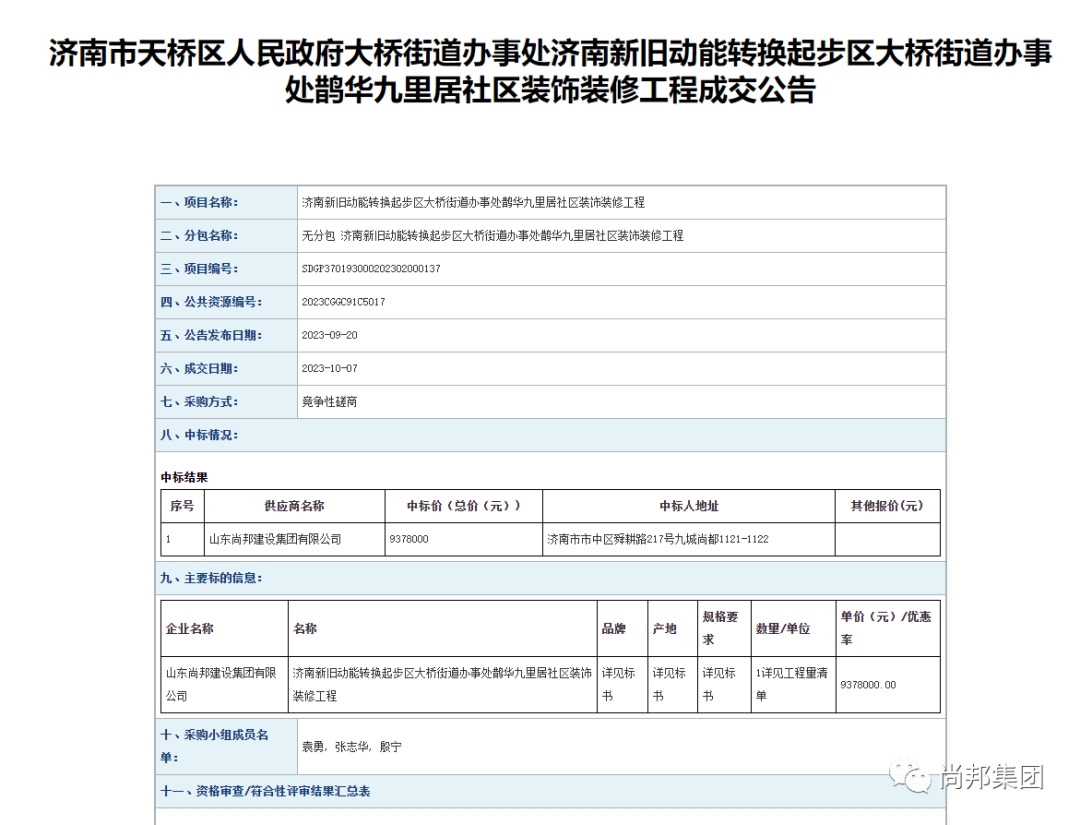Click the publish date 2023-09-20

pos(330,335)
